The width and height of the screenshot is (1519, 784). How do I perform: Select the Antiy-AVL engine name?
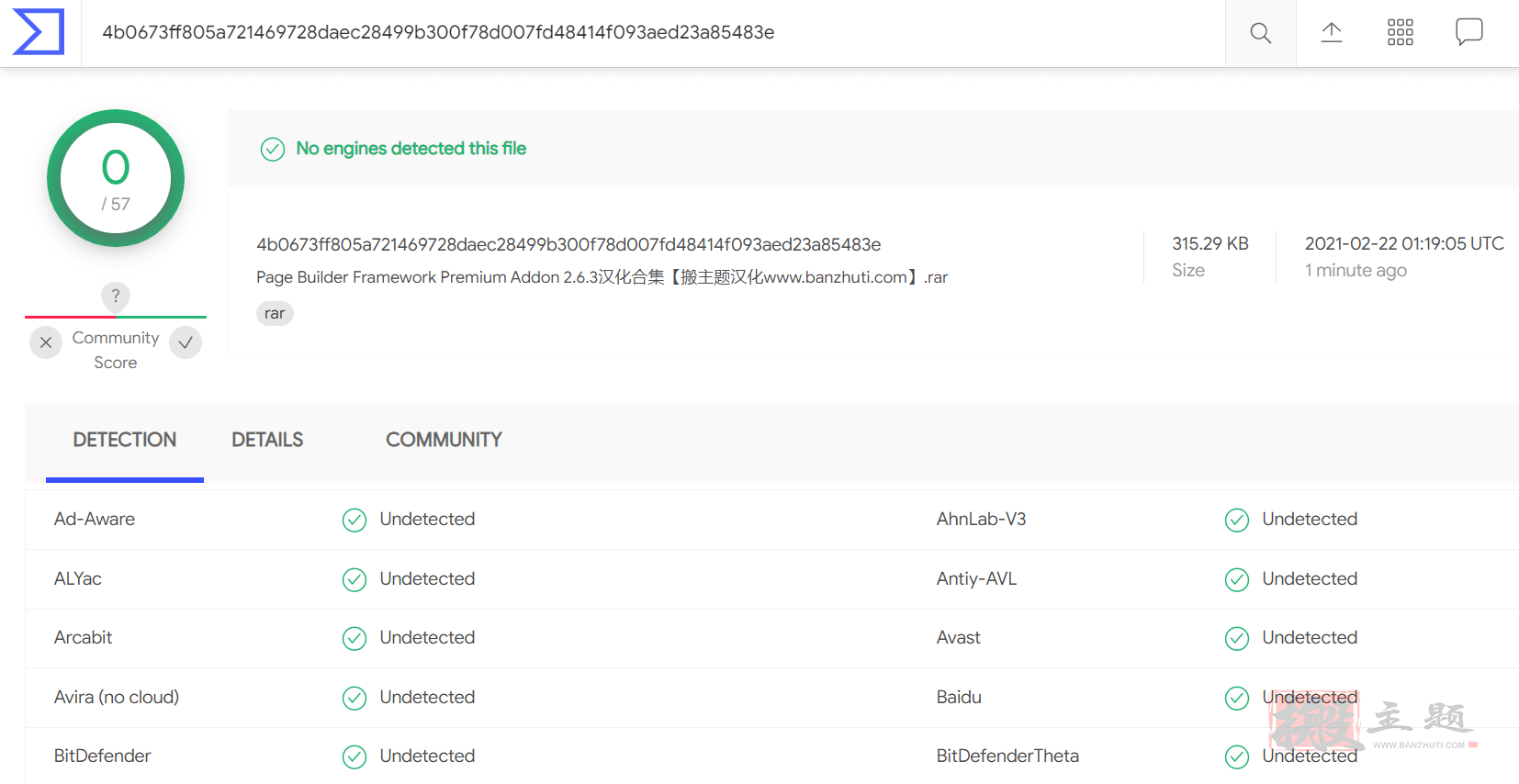tap(976, 579)
